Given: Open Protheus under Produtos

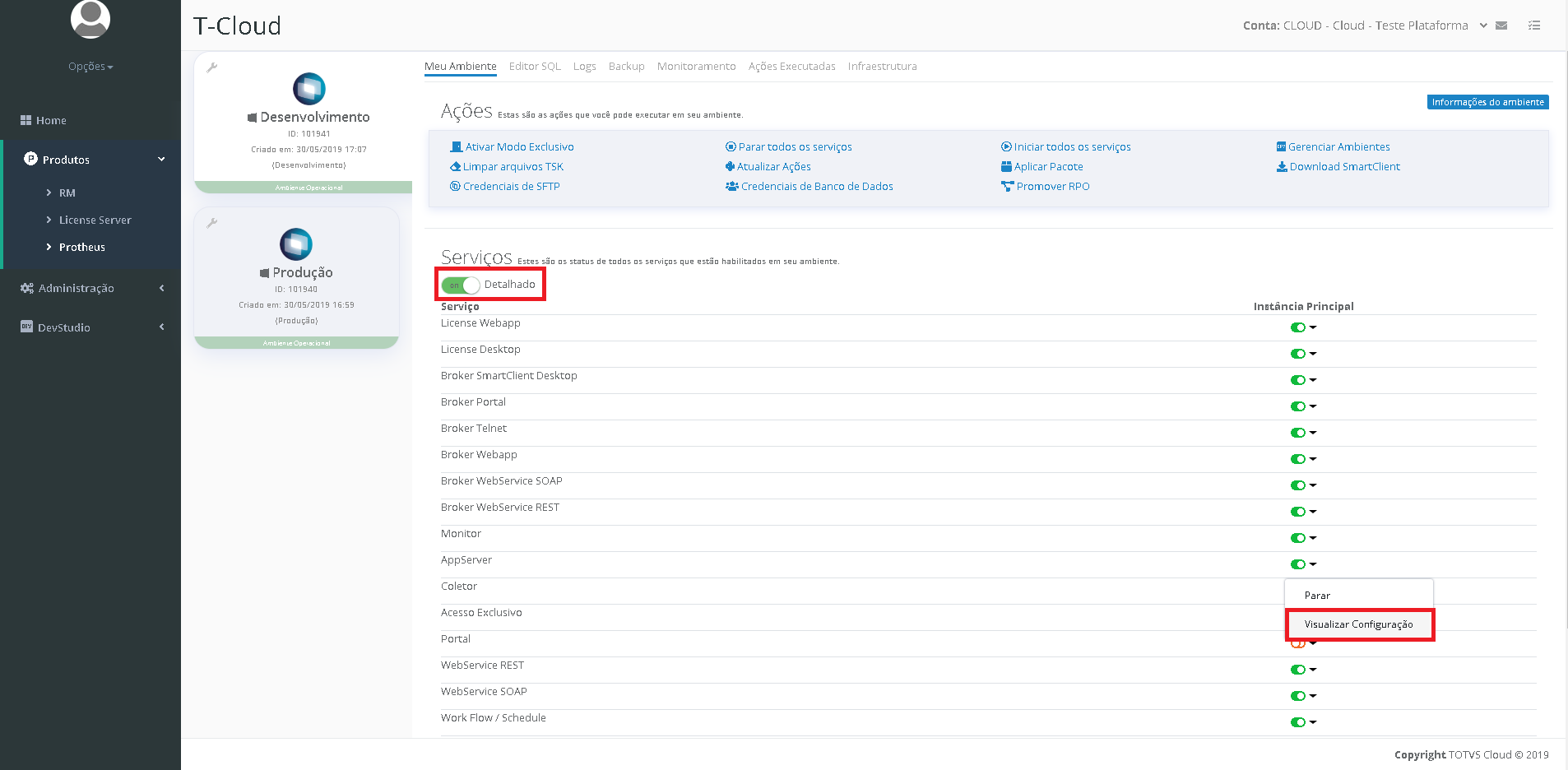Looking at the screenshot, I should tap(82, 248).
